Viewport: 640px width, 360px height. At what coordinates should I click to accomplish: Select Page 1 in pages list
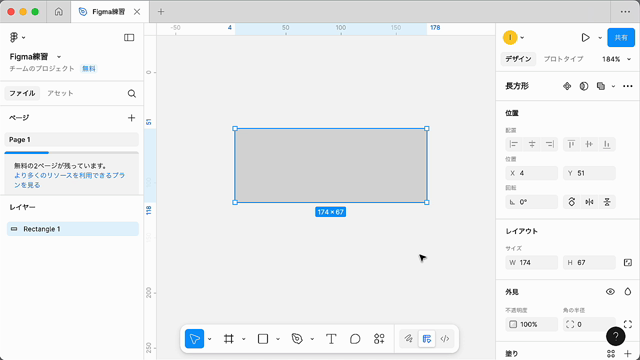(71, 140)
